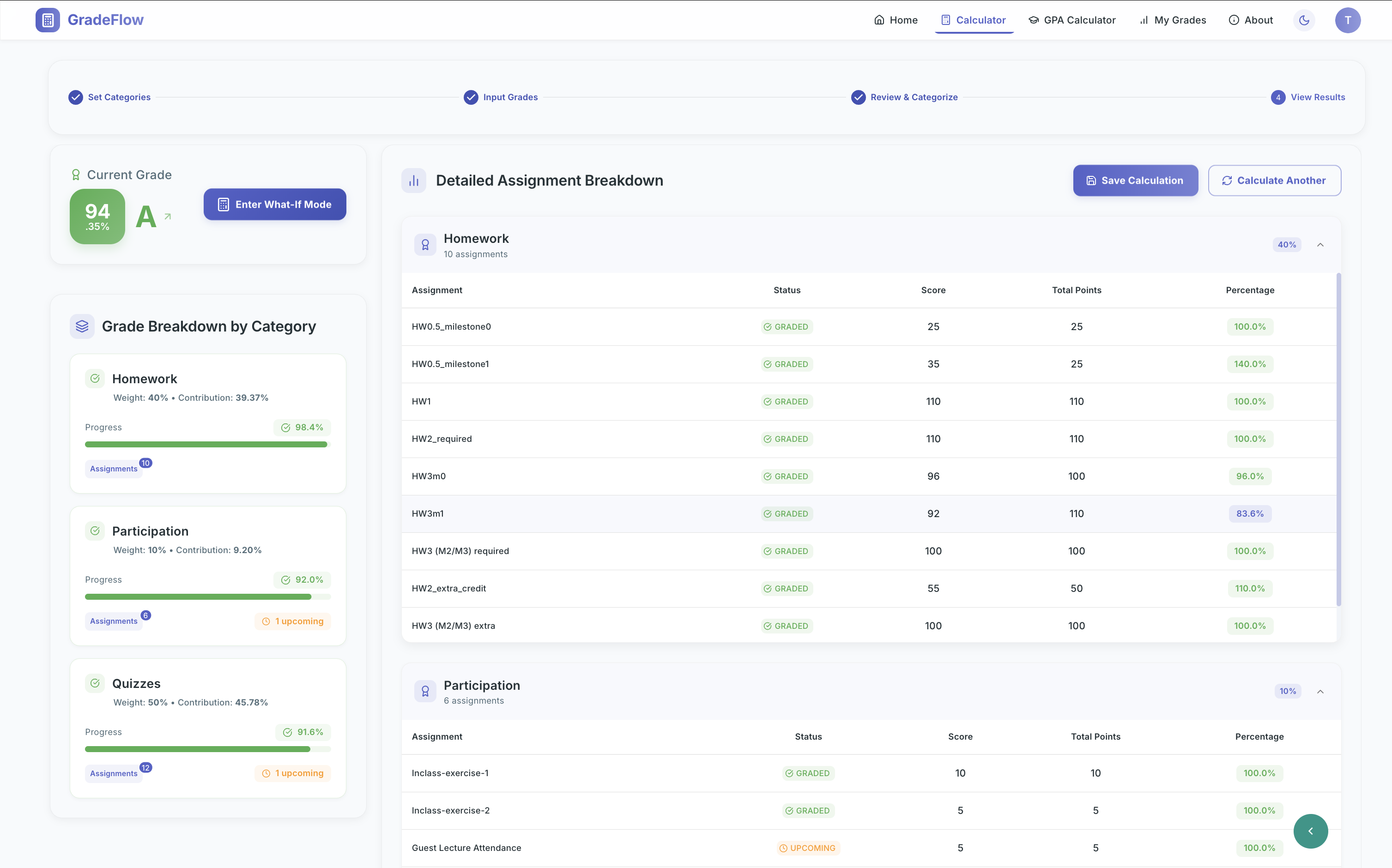1392x868 pixels.
Task: Collapse the Homework assignments section
Action: (x=1320, y=245)
